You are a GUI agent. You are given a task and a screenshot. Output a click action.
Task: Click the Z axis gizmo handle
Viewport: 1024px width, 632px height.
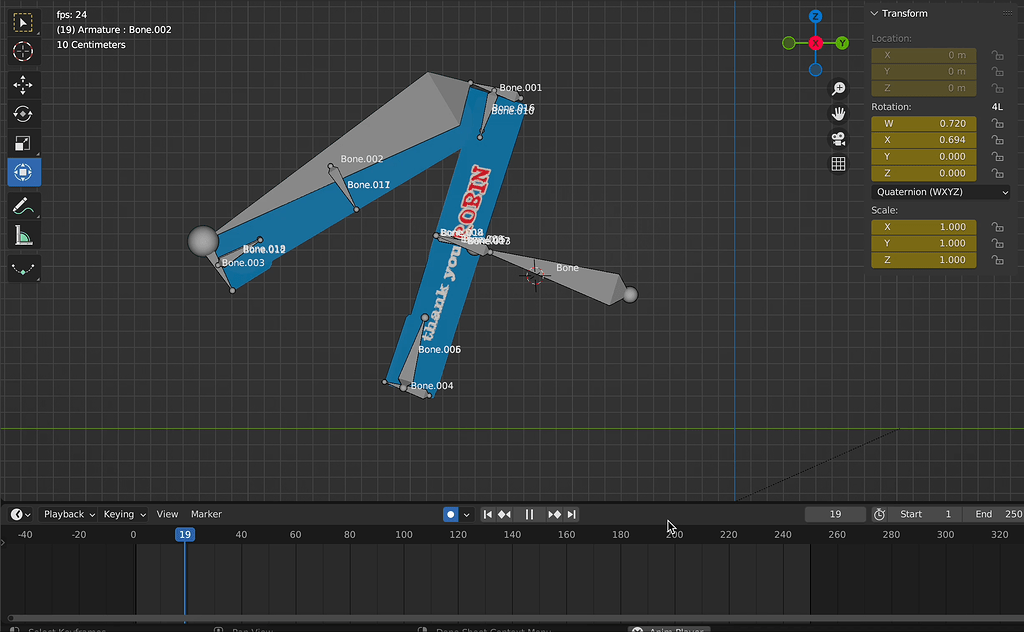pos(816,16)
